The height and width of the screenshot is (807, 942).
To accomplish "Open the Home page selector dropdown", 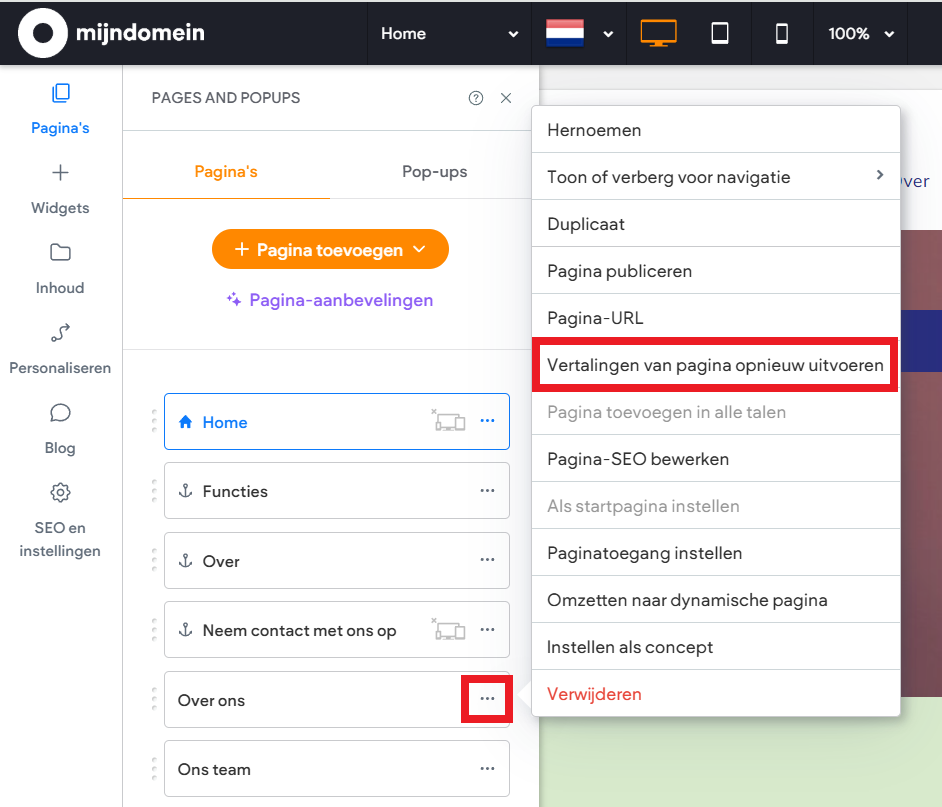I will (x=449, y=33).
